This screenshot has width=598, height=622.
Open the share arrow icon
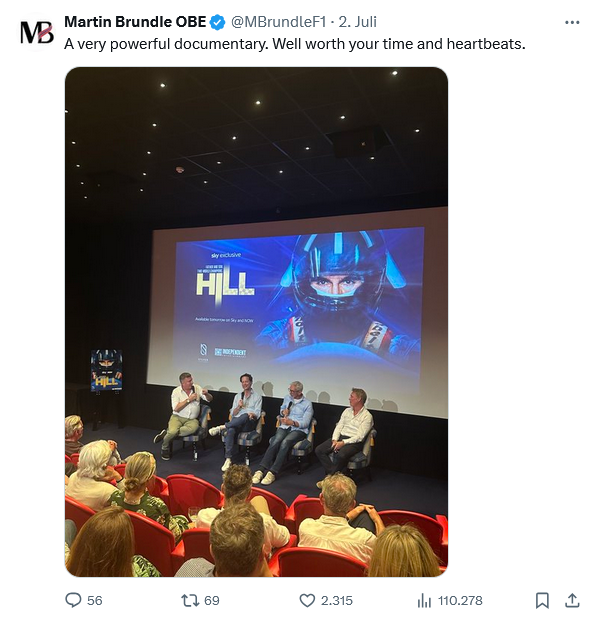pyautogui.click(x=572, y=601)
